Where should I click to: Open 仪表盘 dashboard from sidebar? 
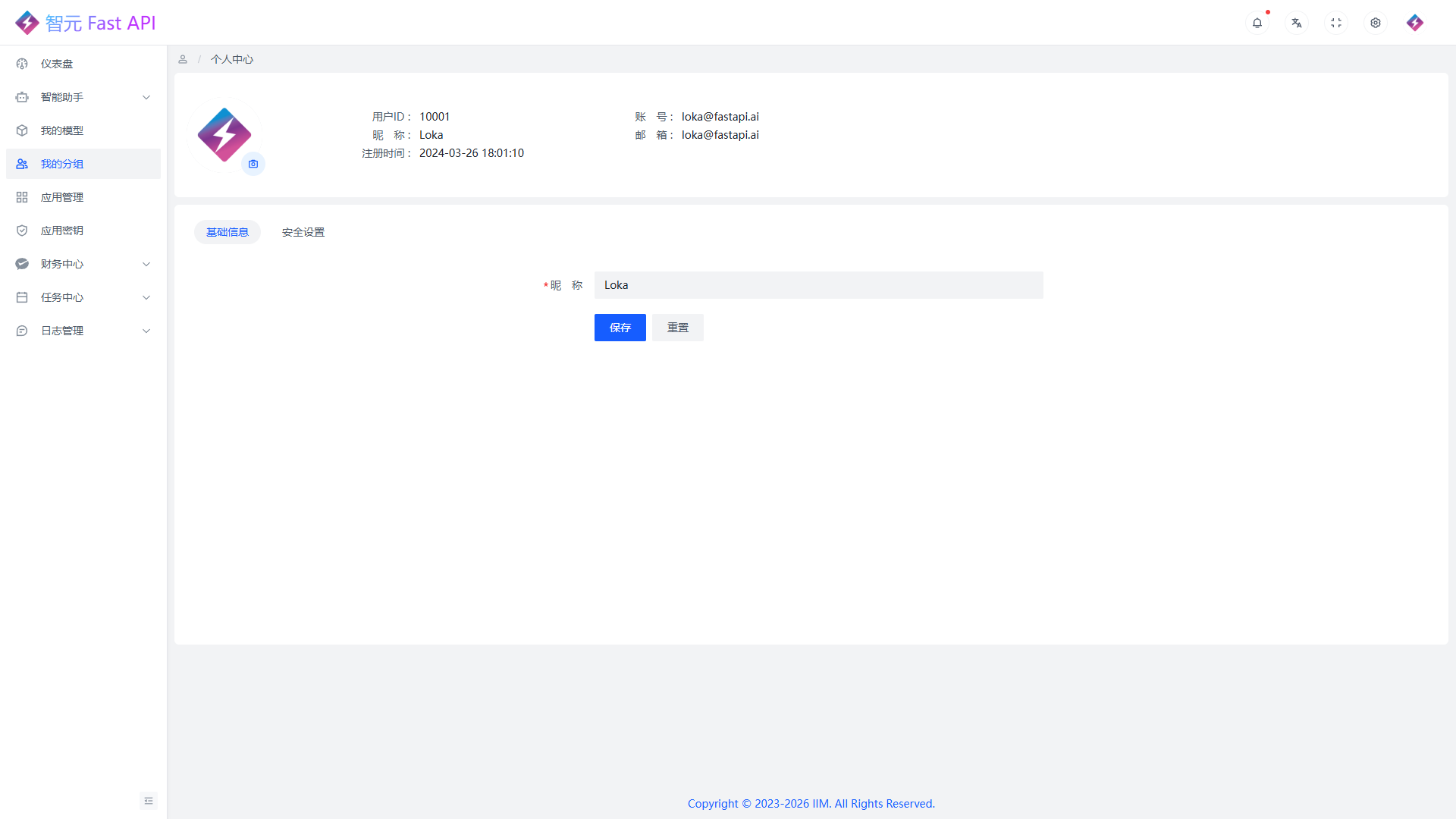(x=58, y=64)
